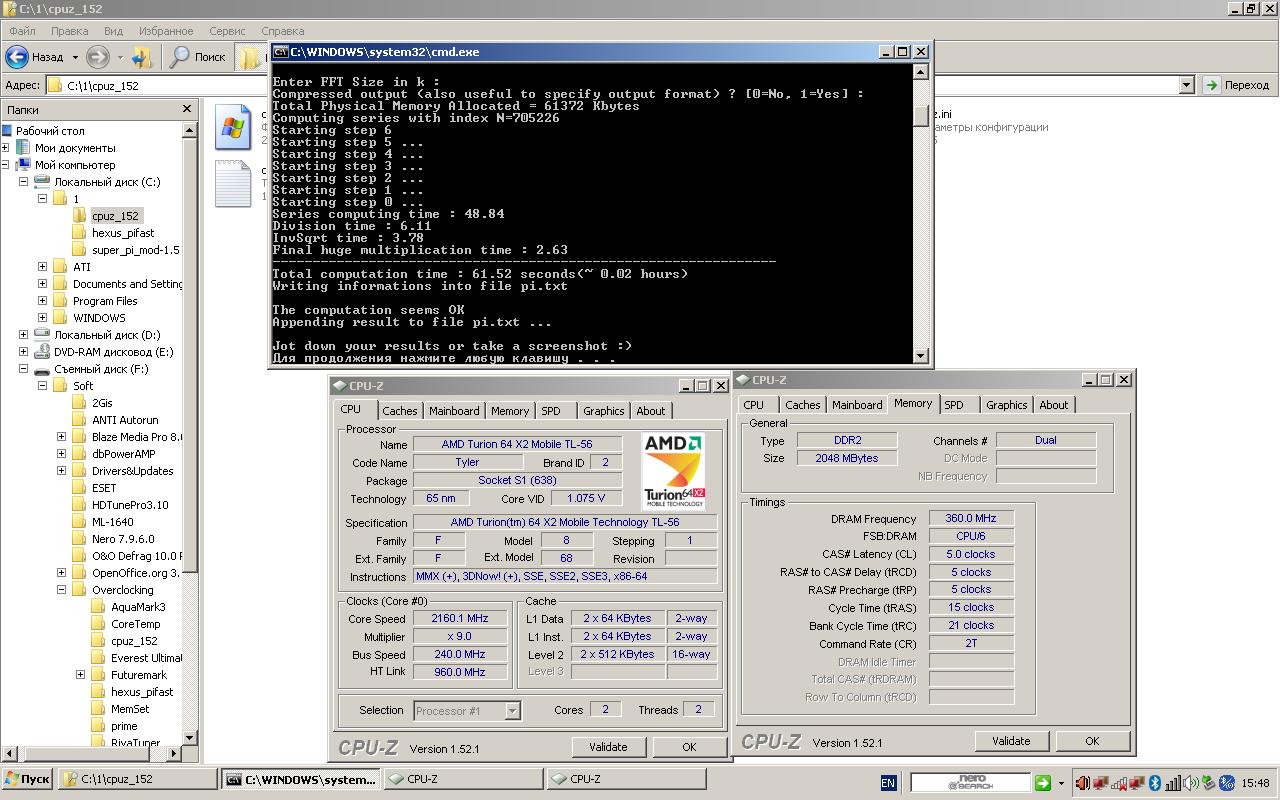Click the Safely Remove Hardware tray icon
This screenshot has width=1280, height=800.
[1208, 783]
